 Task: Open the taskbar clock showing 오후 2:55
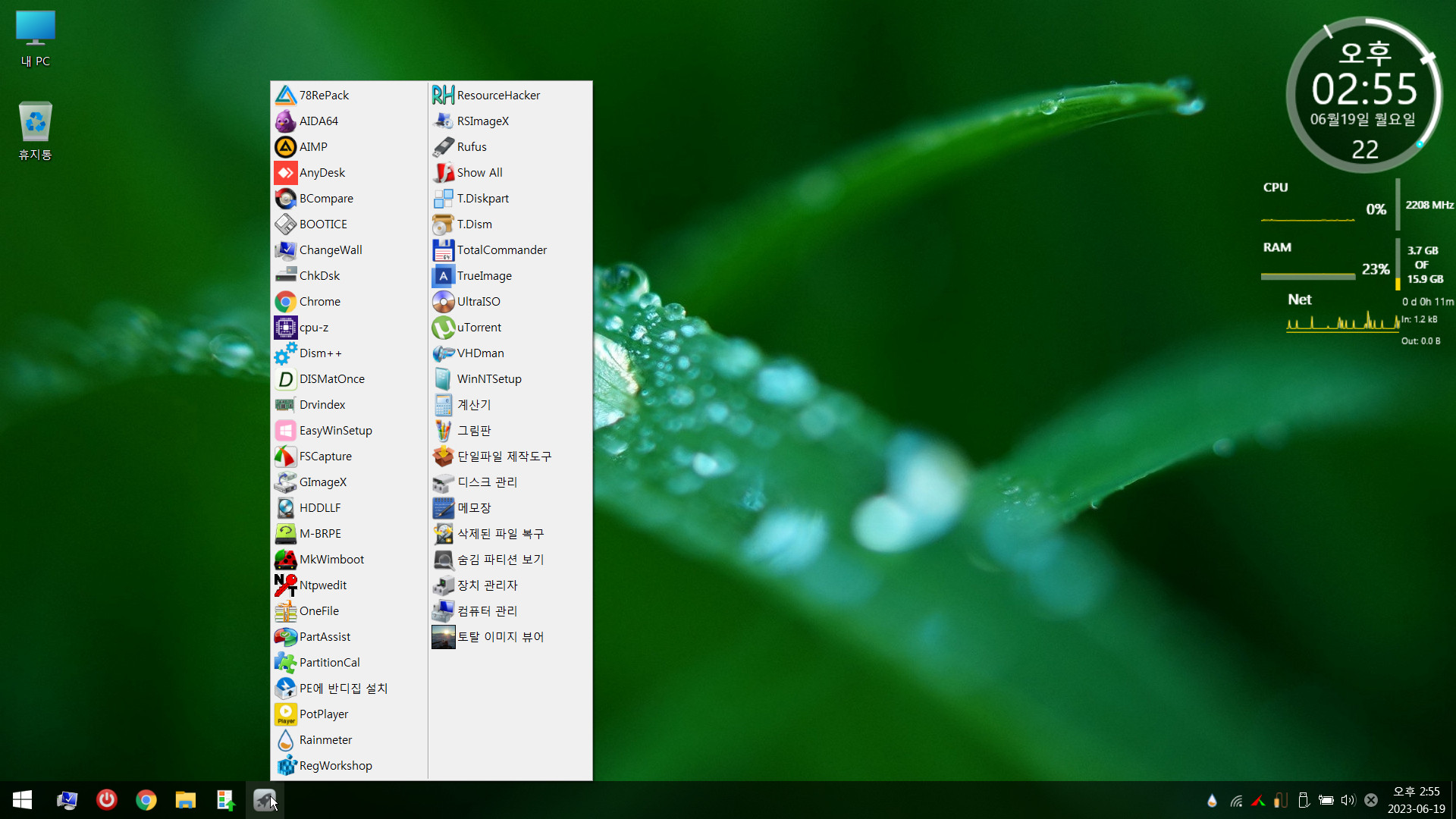[1416, 800]
